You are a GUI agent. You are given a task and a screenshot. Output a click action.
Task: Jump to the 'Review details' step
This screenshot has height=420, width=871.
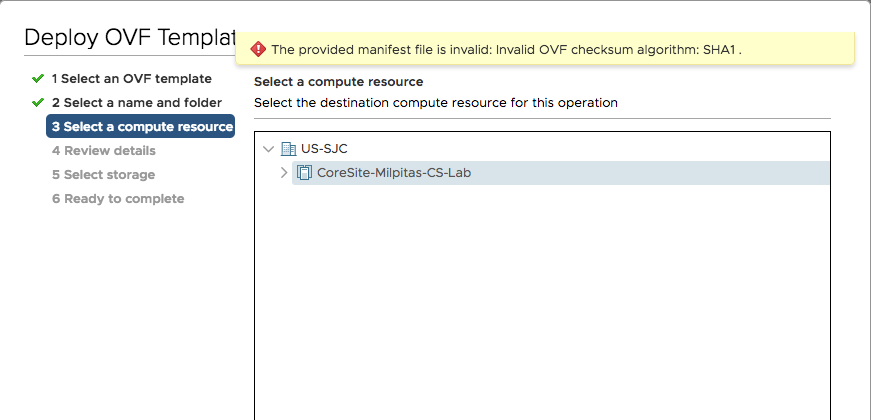click(x=103, y=150)
